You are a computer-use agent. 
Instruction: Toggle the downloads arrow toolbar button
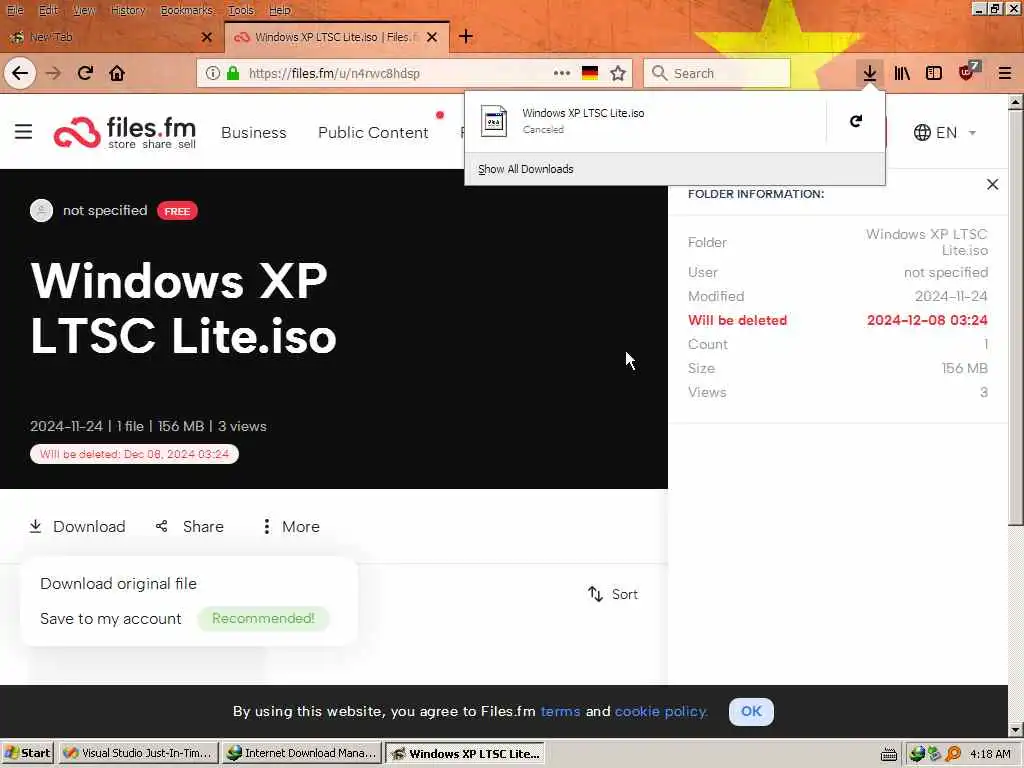click(869, 73)
